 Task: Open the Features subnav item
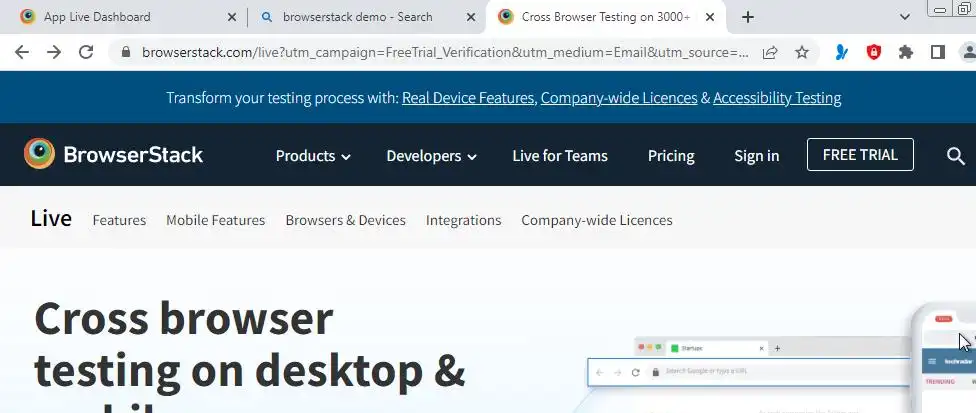pos(120,220)
